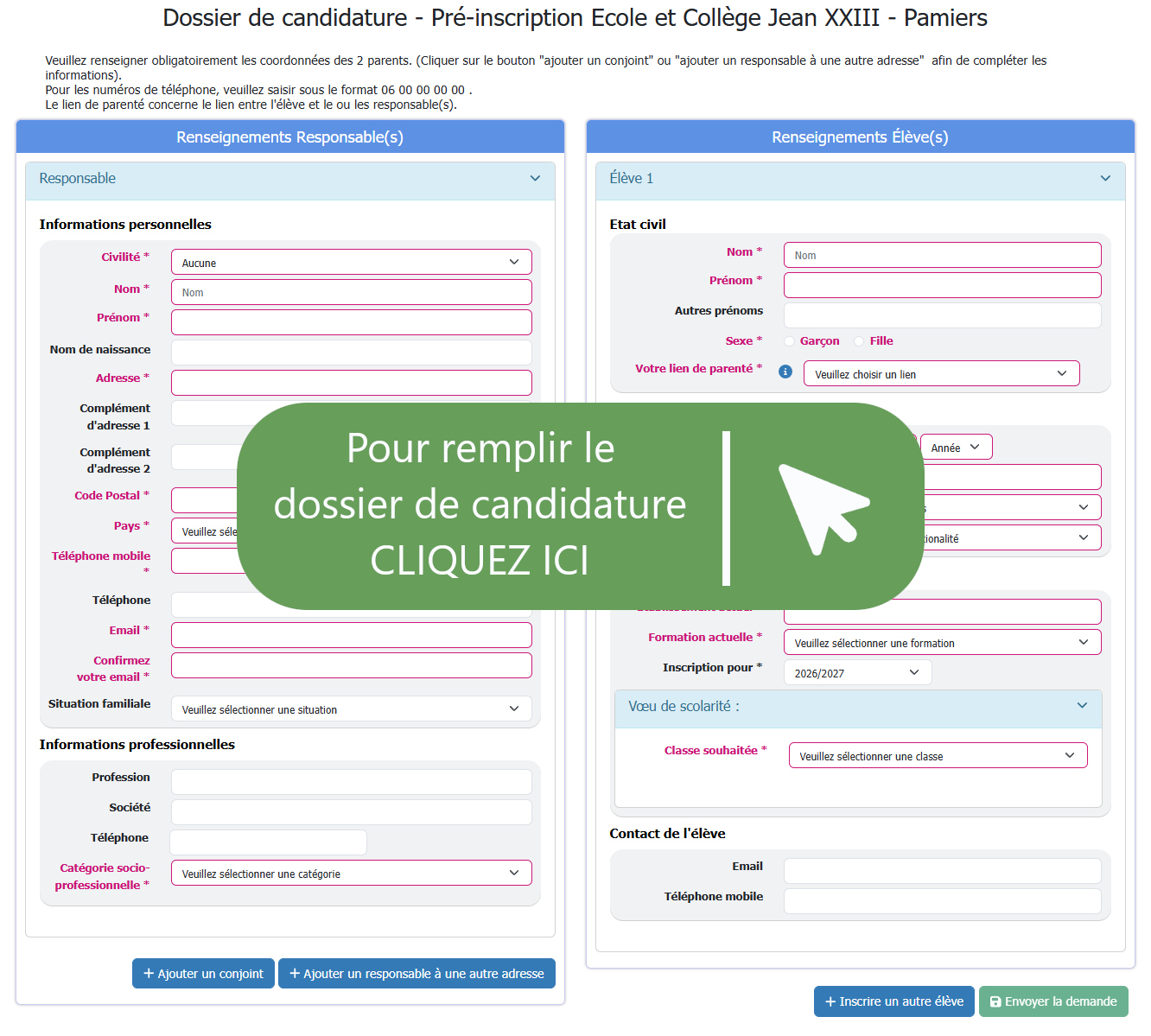The height and width of the screenshot is (1036, 1151).
Task: Click the parental link info icon
Action: pyautogui.click(x=785, y=372)
